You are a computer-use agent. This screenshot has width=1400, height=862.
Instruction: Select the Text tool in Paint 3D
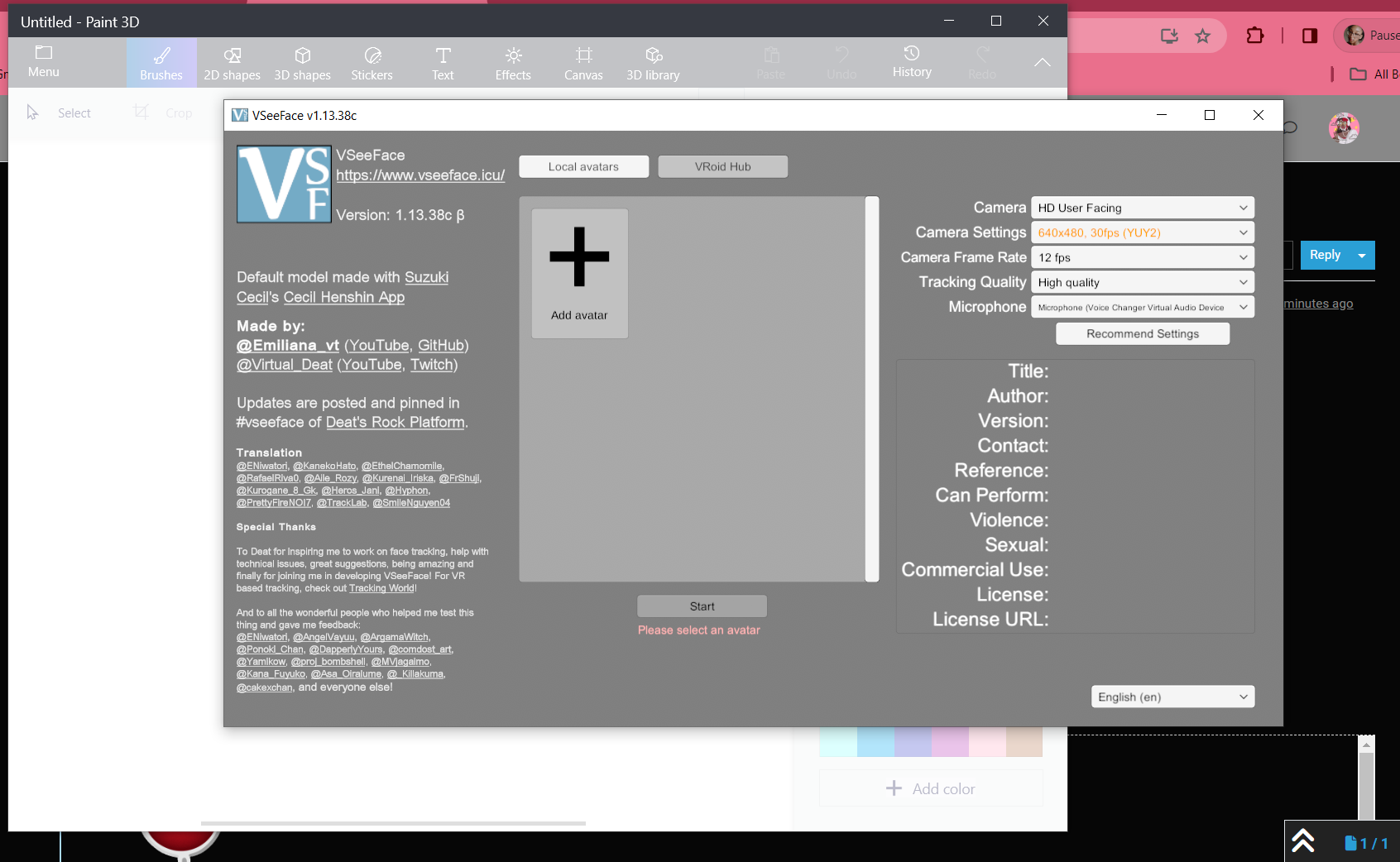click(443, 63)
